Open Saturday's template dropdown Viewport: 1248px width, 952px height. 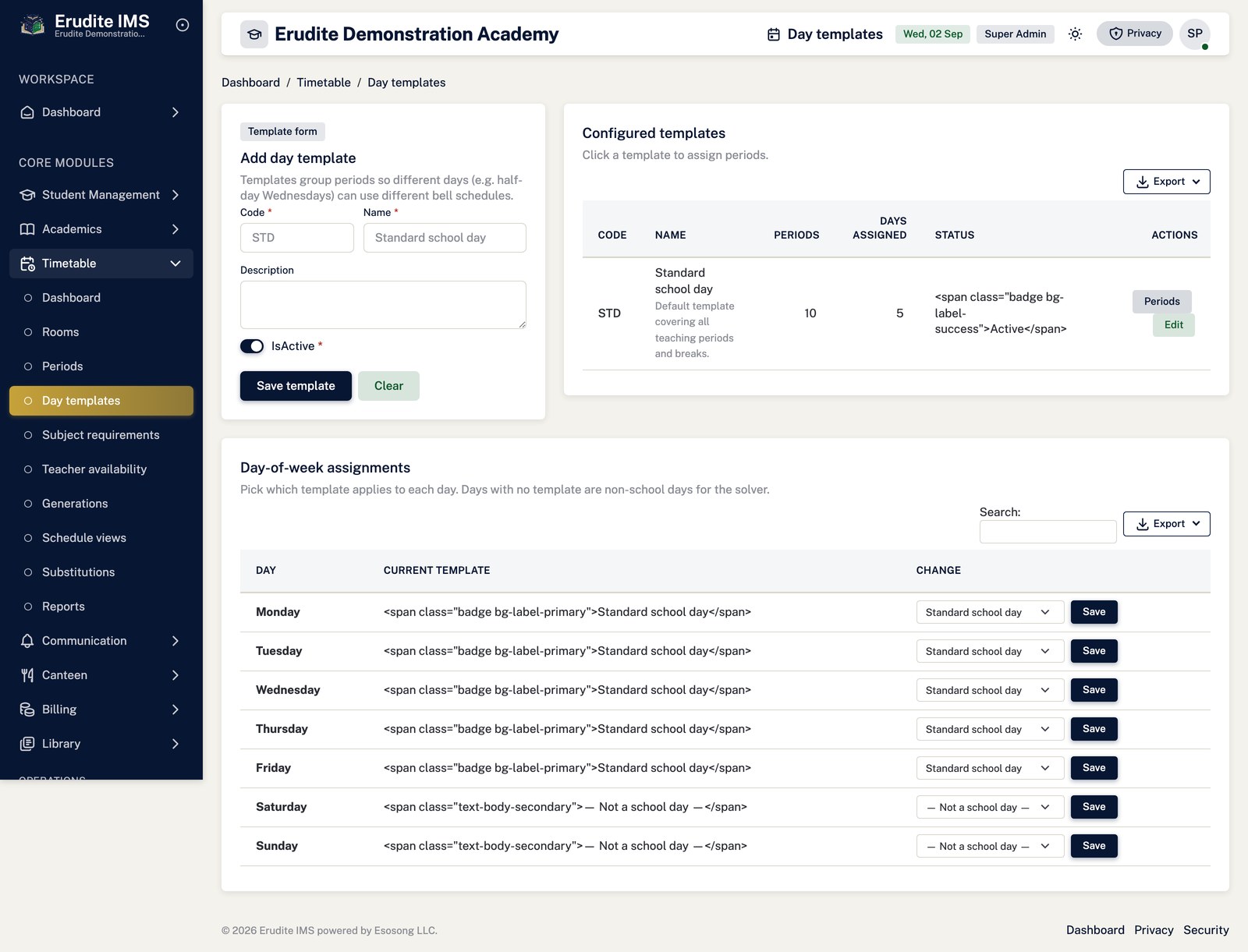(990, 807)
